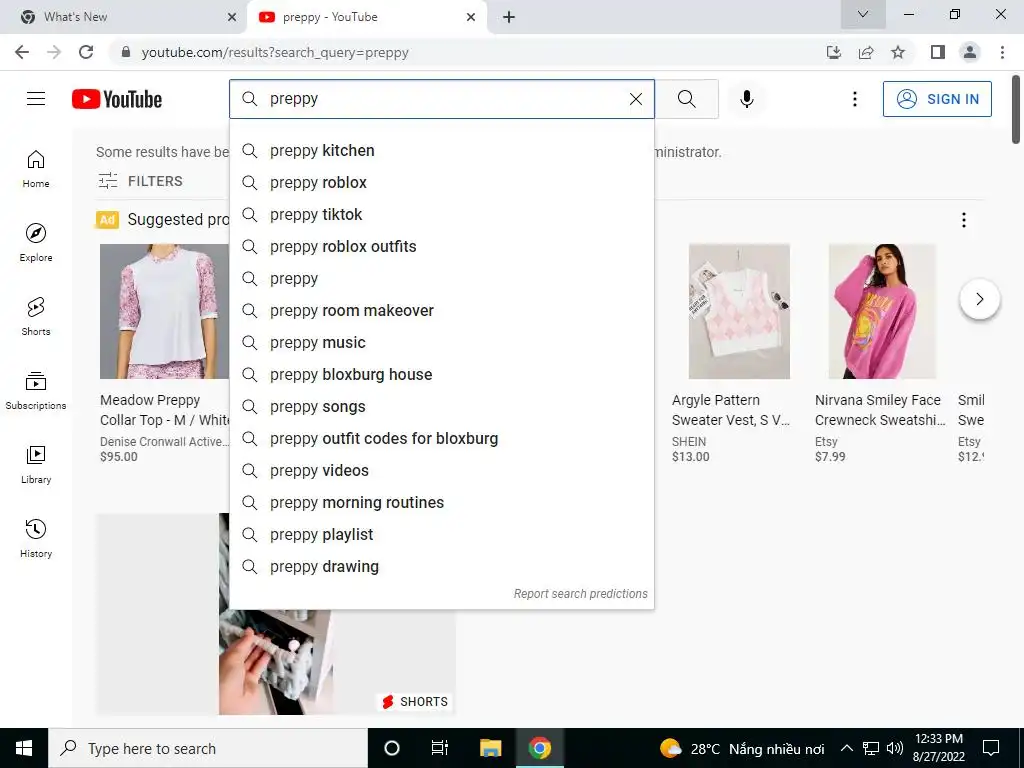
Task: Open the FILTERS options
Action: pyautogui.click(x=140, y=181)
